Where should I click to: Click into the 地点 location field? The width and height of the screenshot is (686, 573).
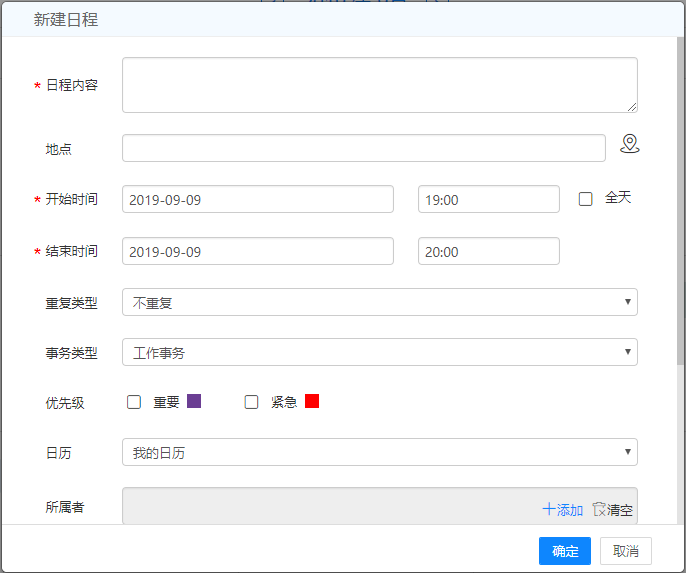(x=363, y=148)
